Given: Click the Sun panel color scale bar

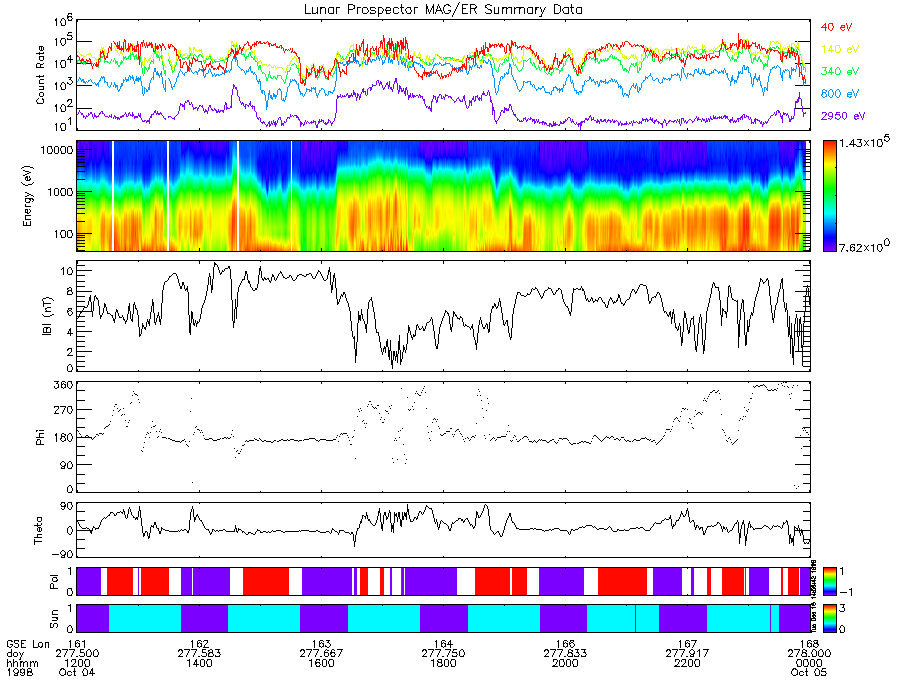Looking at the screenshot, I should (829, 618).
